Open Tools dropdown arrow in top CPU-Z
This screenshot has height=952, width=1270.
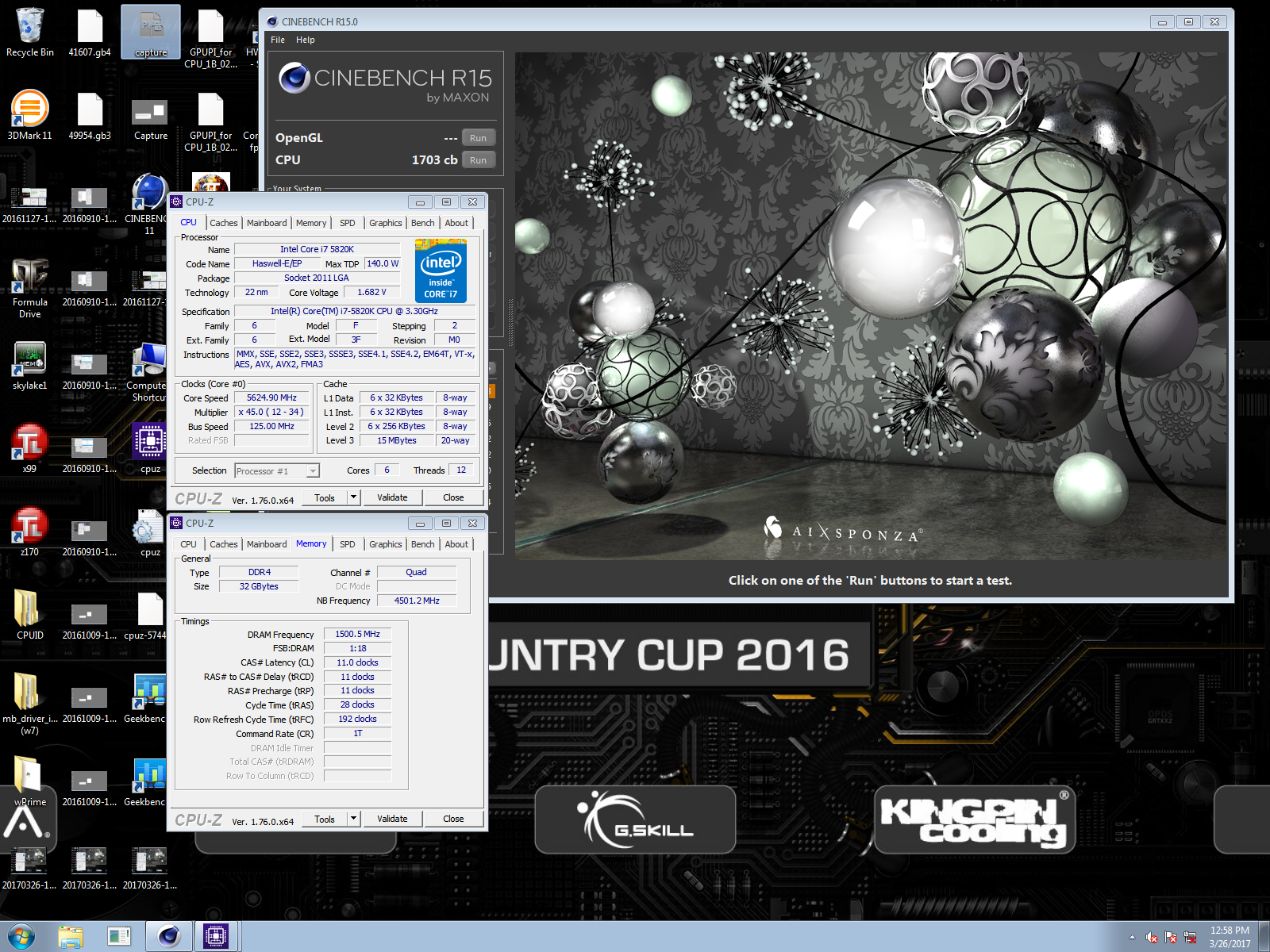[354, 497]
